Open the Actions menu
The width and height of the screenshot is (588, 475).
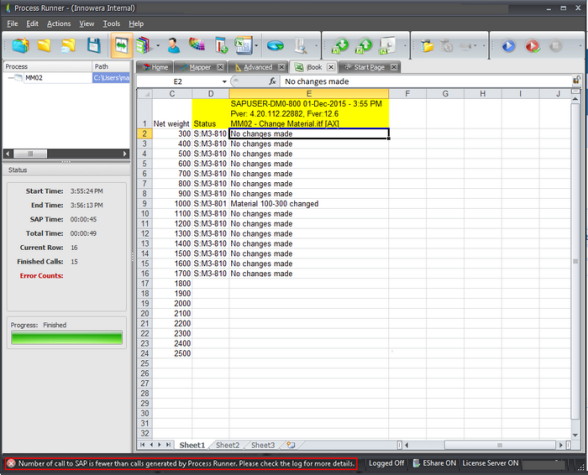click(x=58, y=24)
